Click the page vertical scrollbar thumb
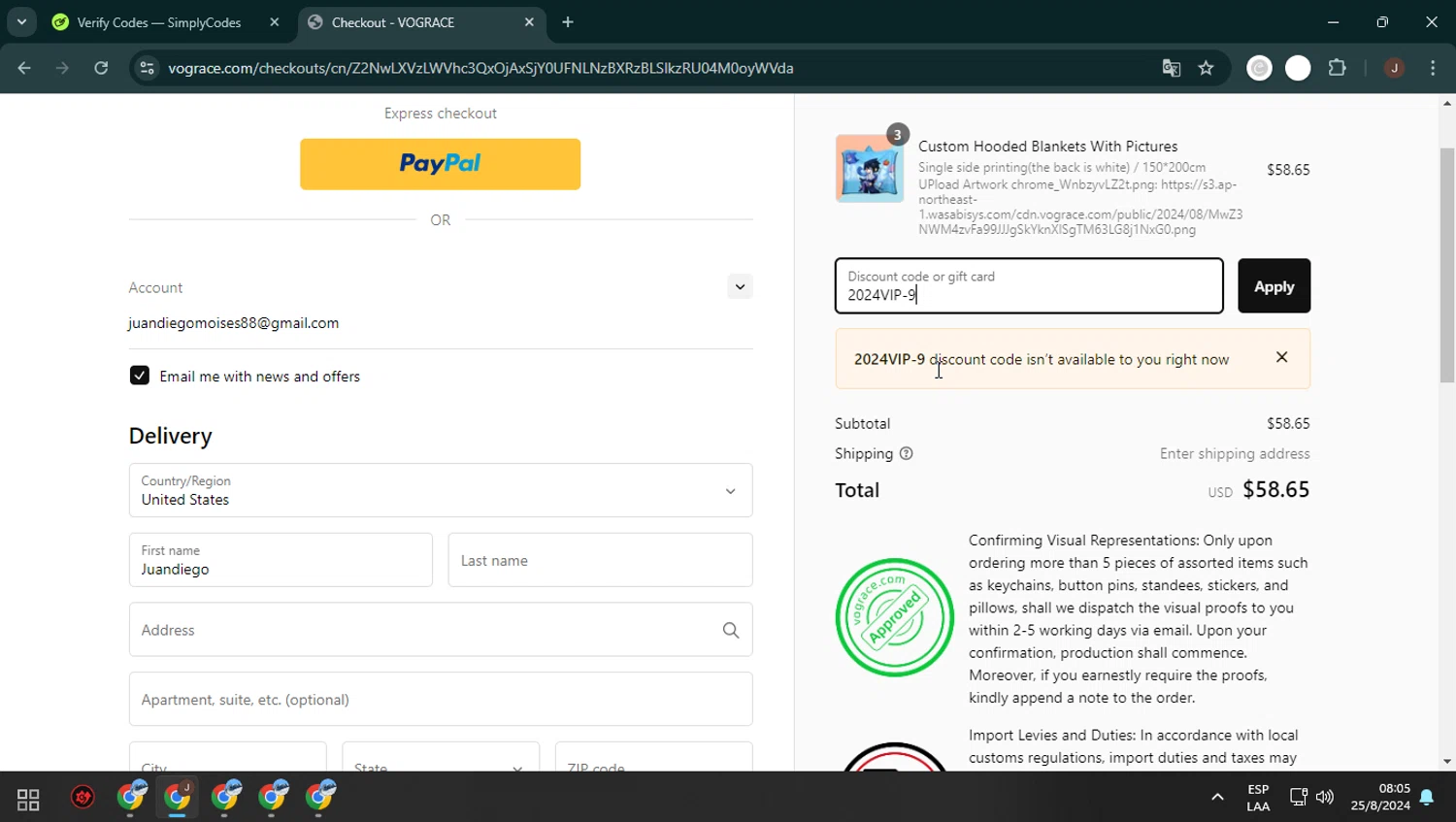 click(1447, 265)
